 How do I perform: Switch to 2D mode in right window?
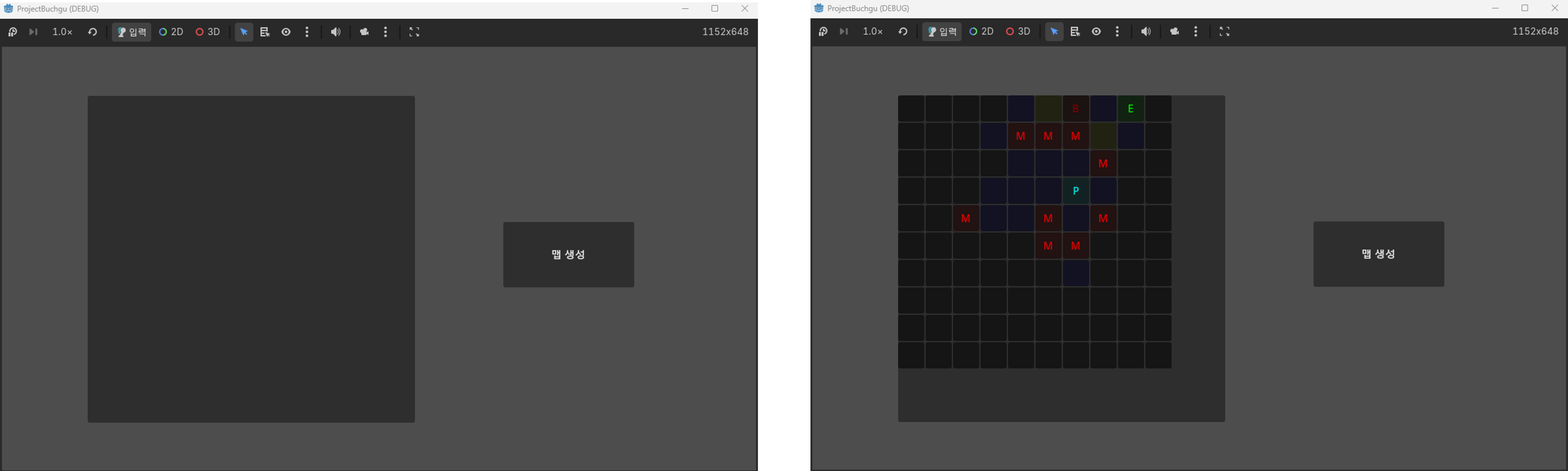tap(981, 31)
